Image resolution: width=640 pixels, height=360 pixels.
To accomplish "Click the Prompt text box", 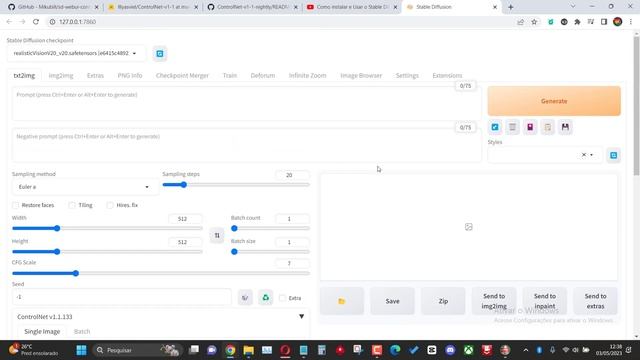I will tap(246, 104).
